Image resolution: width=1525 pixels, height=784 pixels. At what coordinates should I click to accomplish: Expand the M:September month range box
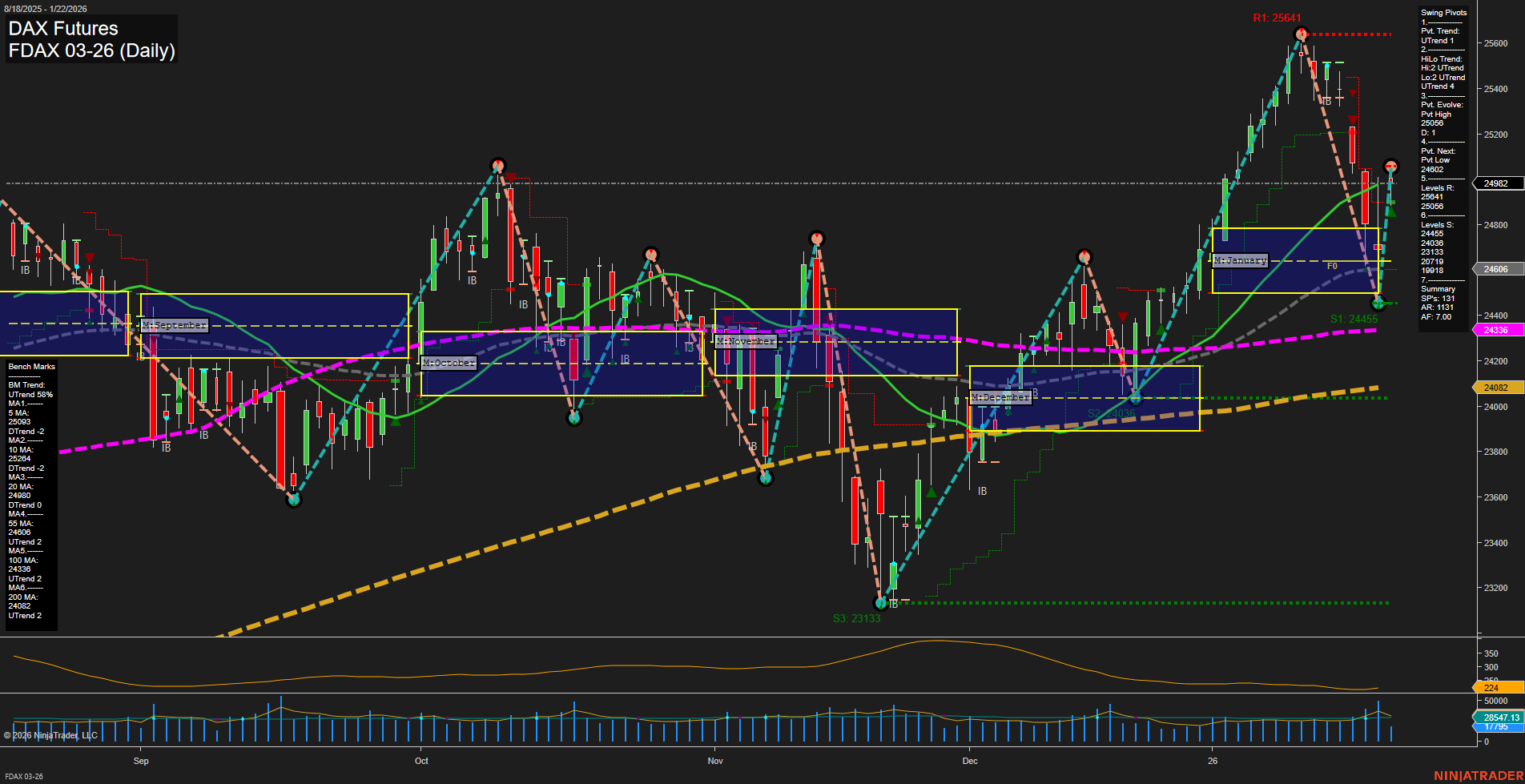tap(174, 325)
